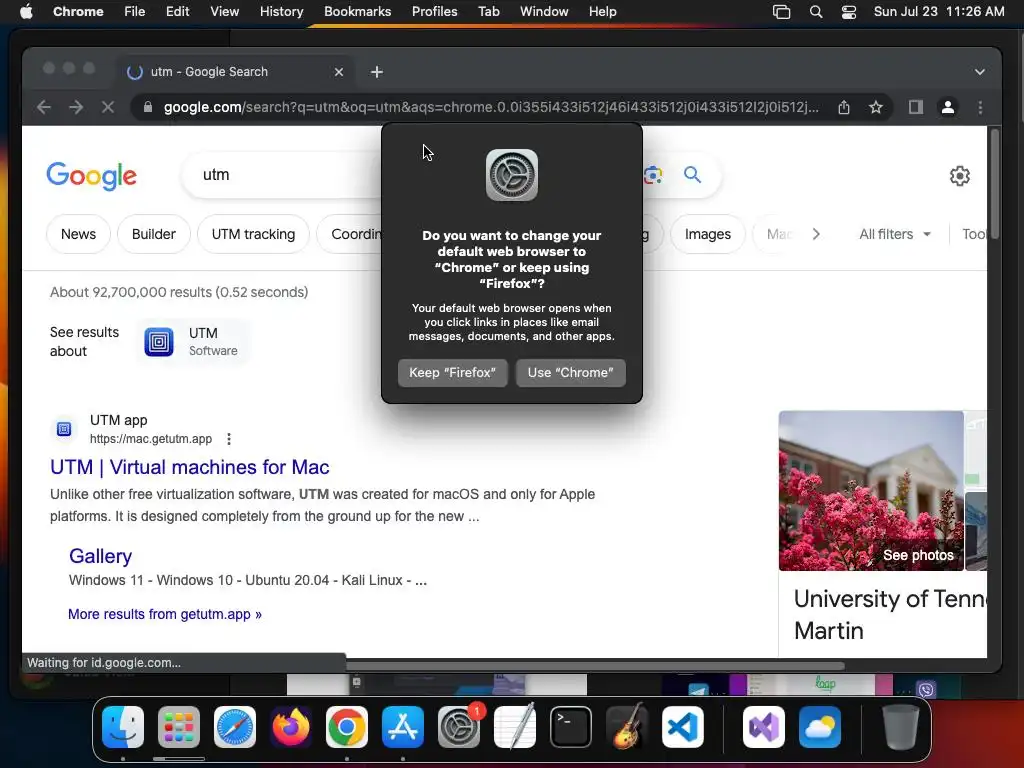Open App Store from the Dock
This screenshot has width=1024, height=768.
pyautogui.click(x=403, y=727)
